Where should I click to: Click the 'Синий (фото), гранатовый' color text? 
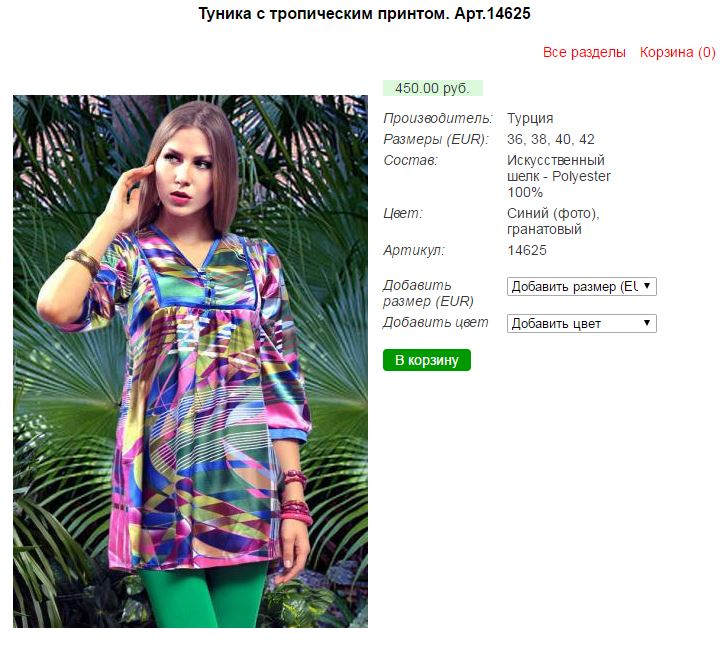[x=553, y=221]
